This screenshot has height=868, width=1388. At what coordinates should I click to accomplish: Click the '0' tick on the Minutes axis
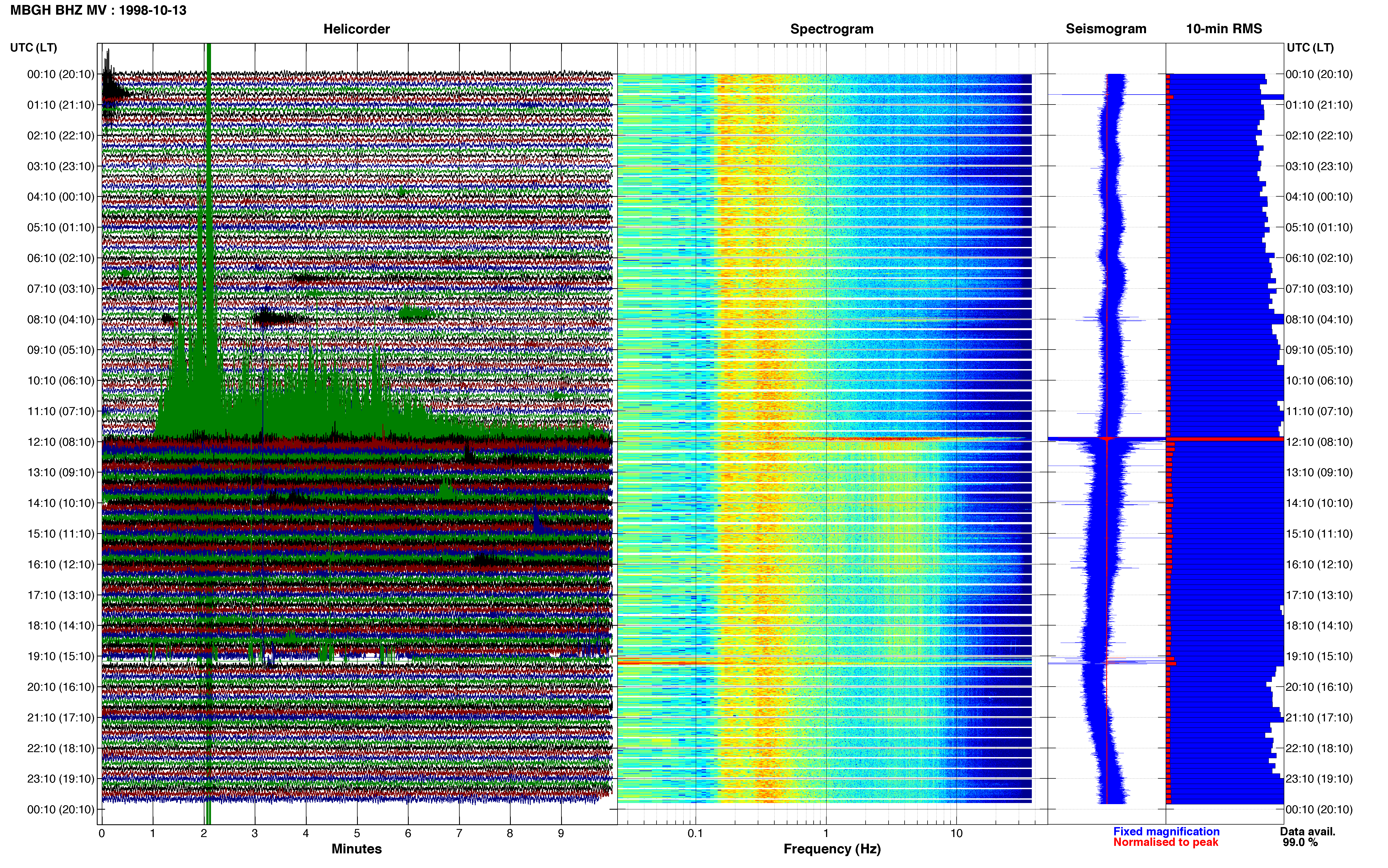[x=101, y=833]
